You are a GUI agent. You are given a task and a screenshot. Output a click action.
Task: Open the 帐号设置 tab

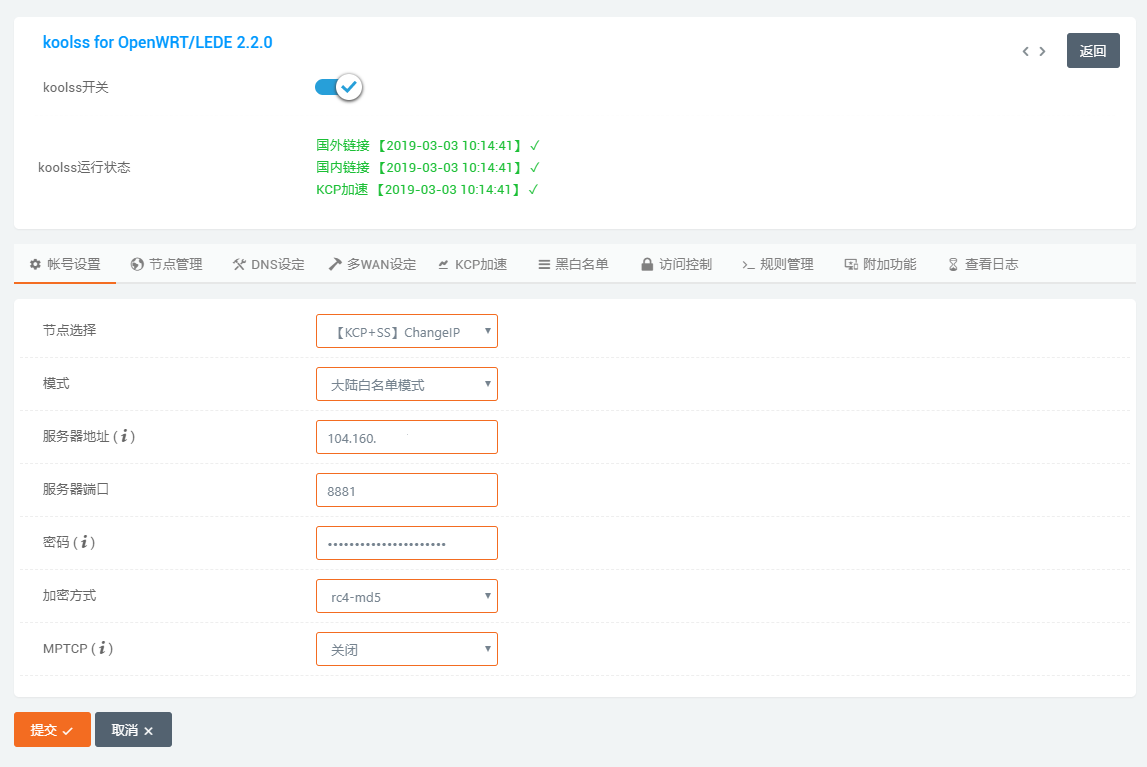(x=65, y=264)
